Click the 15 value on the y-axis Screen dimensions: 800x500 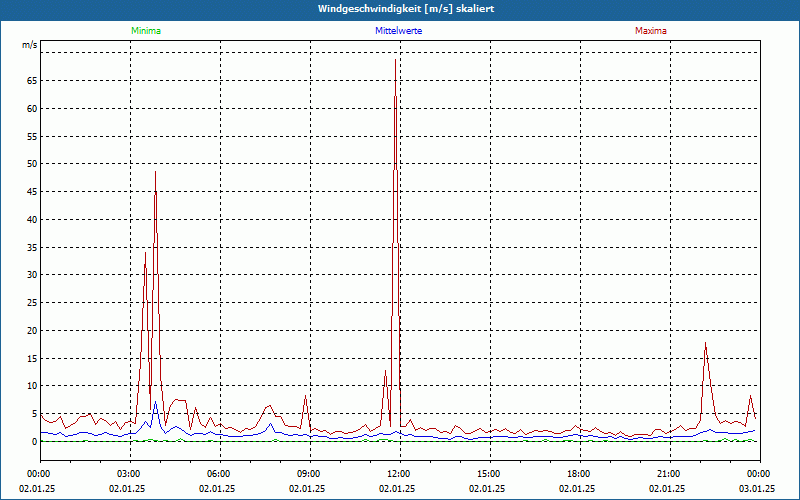coord(33,359)
